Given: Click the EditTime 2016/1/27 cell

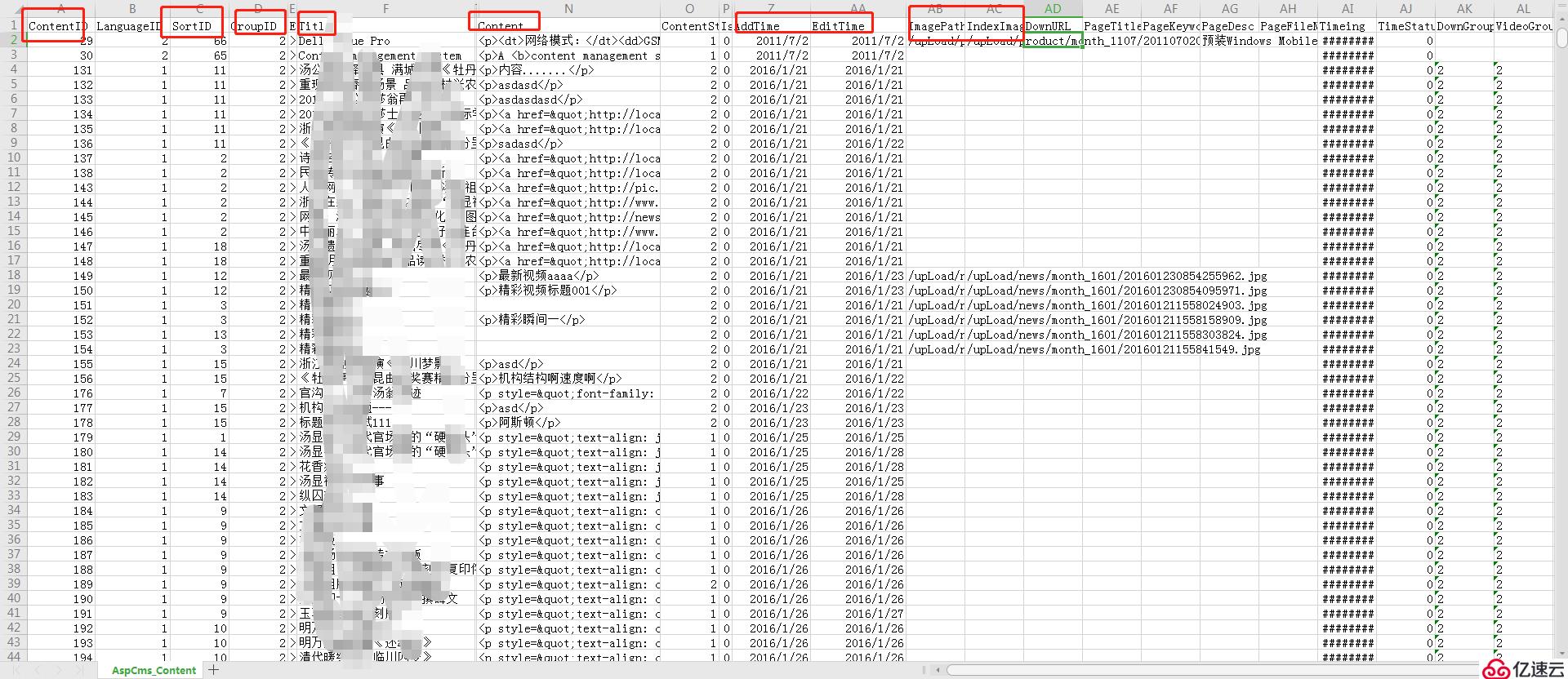Looking at the screenshot, I should (x=859, y=614).
